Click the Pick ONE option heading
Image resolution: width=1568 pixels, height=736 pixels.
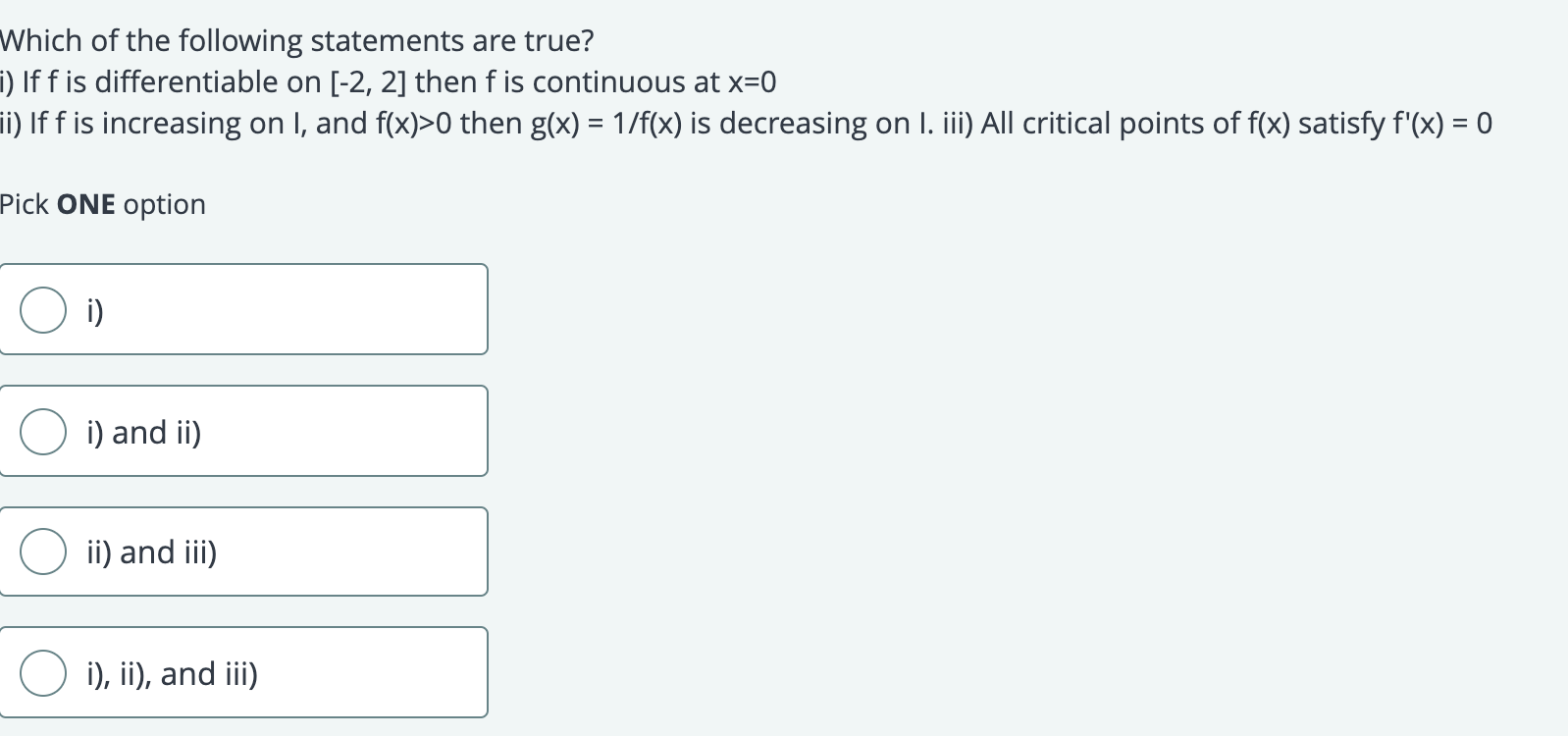click(x=102, y=204)
